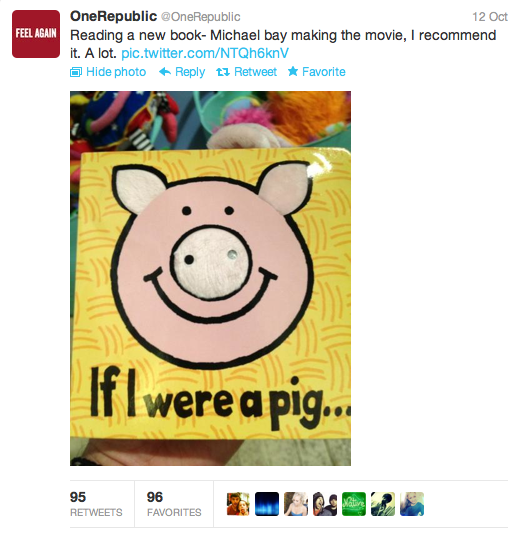Click the Retweet arrows icon
513x538 pixels.
223,72
